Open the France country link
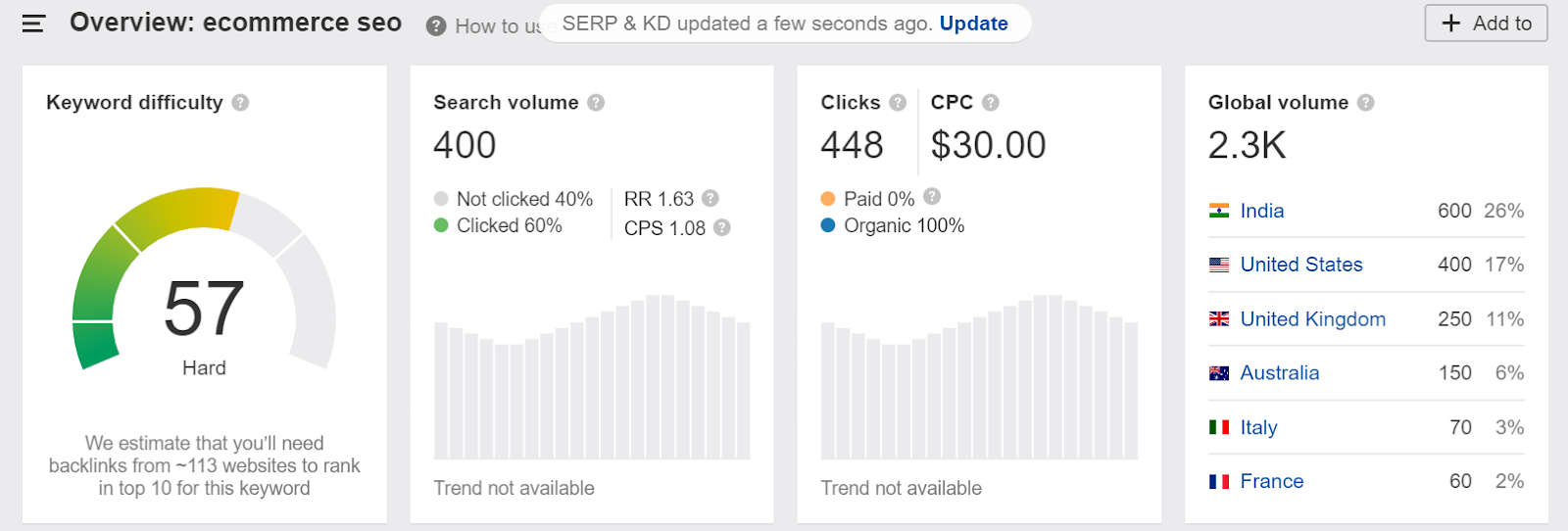Viewport: 1568px width, 531px height. point(1271,481)
